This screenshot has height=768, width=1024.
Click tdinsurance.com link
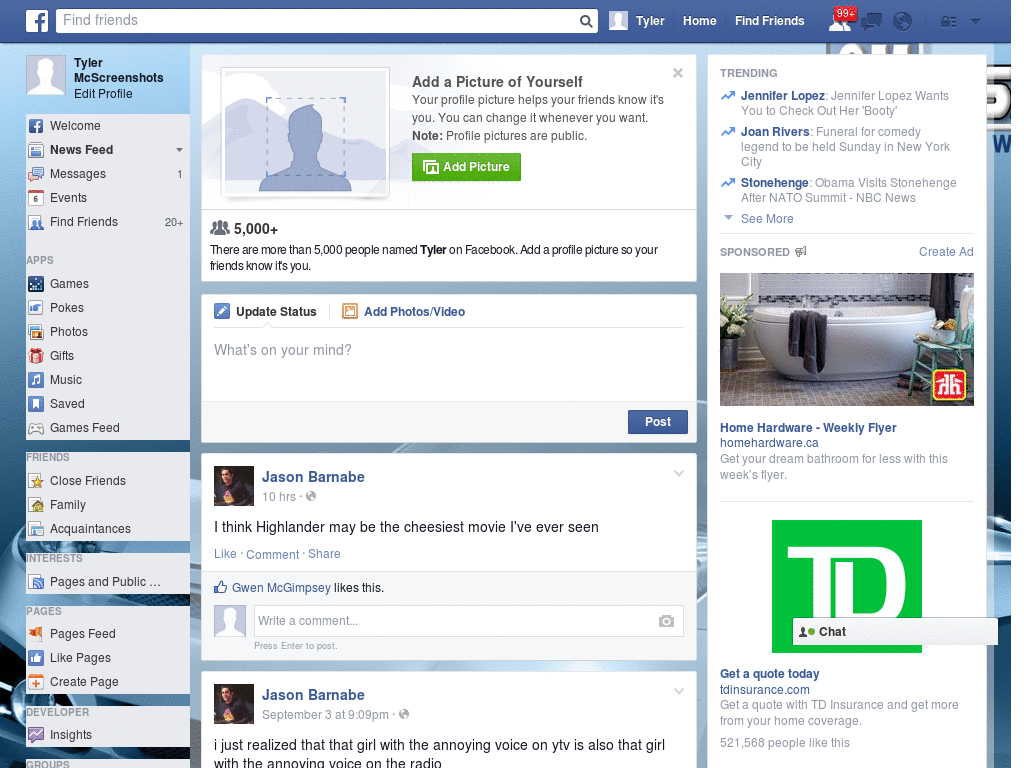(x=765, y=690)
